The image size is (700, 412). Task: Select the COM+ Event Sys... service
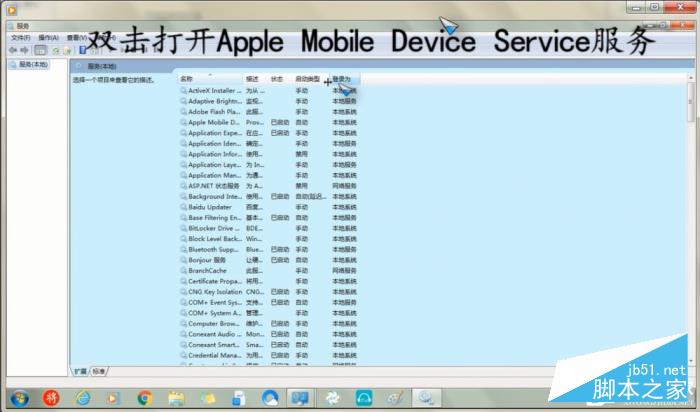(x=268, y=302)
